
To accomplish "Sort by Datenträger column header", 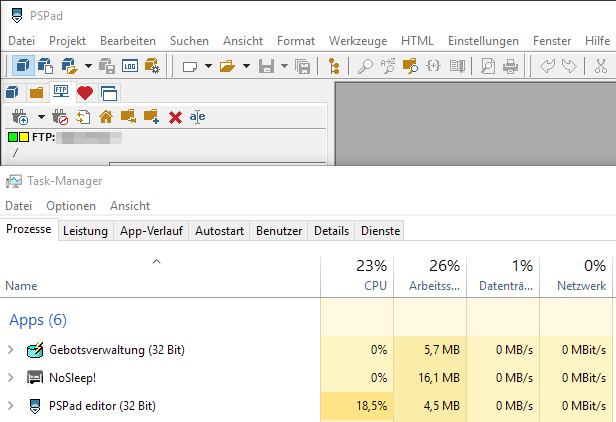I will [x=503, y=276].
